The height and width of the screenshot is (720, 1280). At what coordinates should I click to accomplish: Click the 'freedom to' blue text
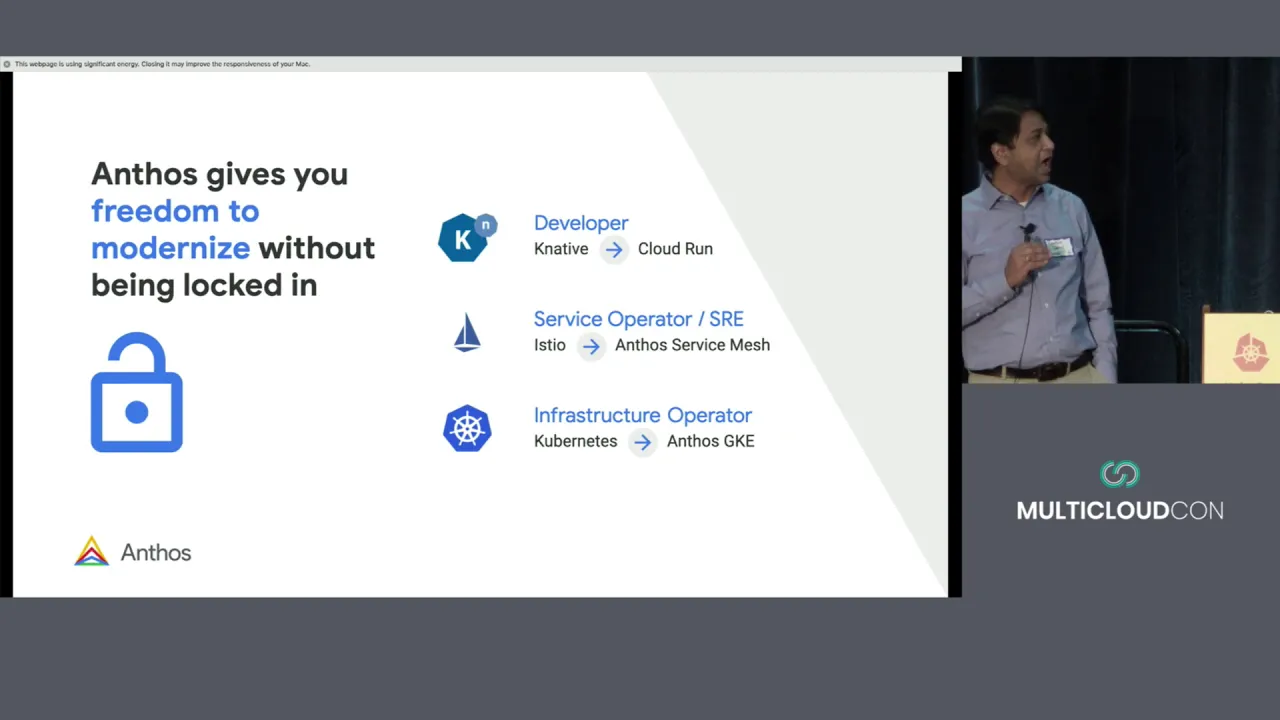[x=175, y=211]
